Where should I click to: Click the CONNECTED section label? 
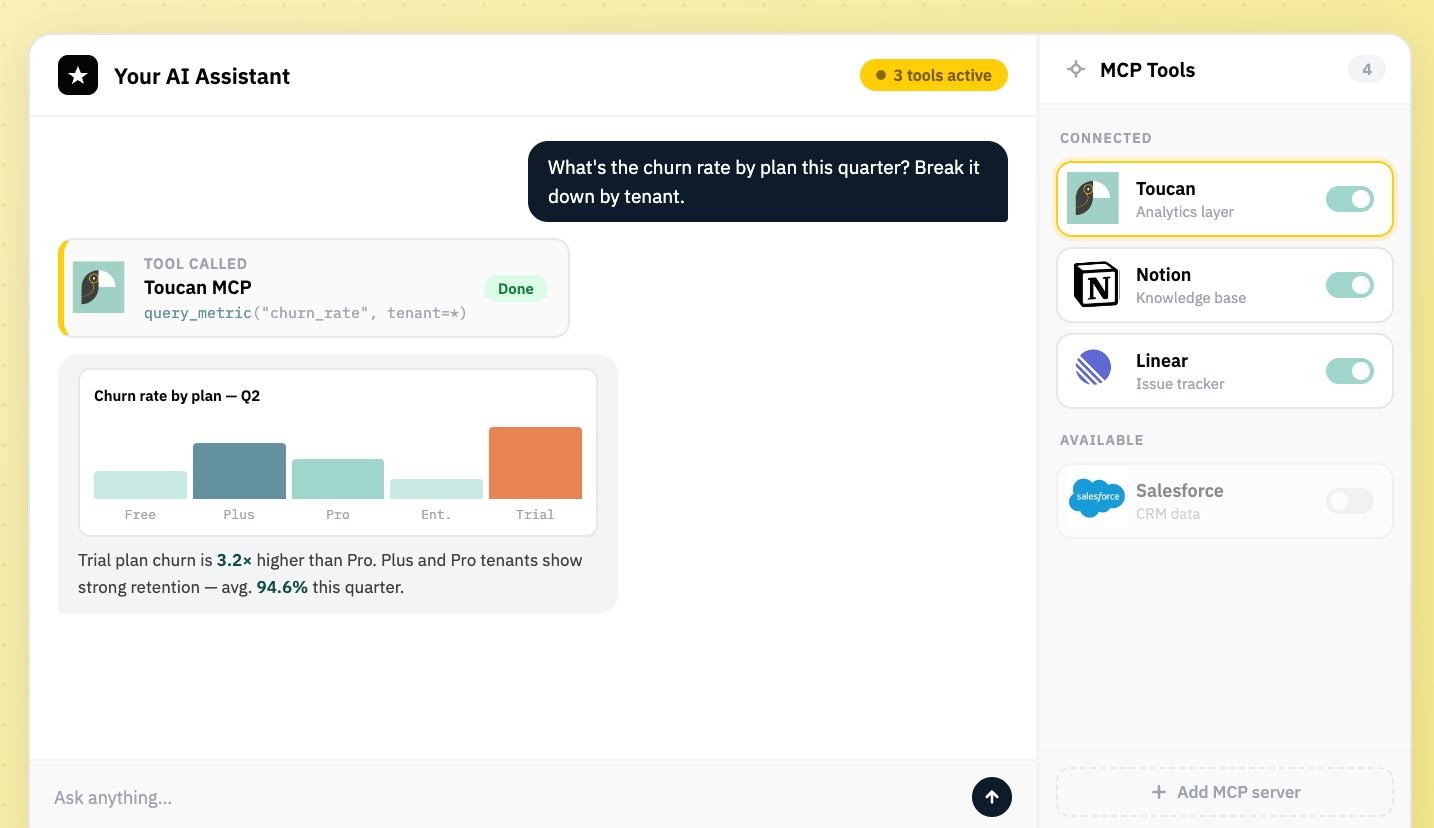click(x=1106, y=138)
